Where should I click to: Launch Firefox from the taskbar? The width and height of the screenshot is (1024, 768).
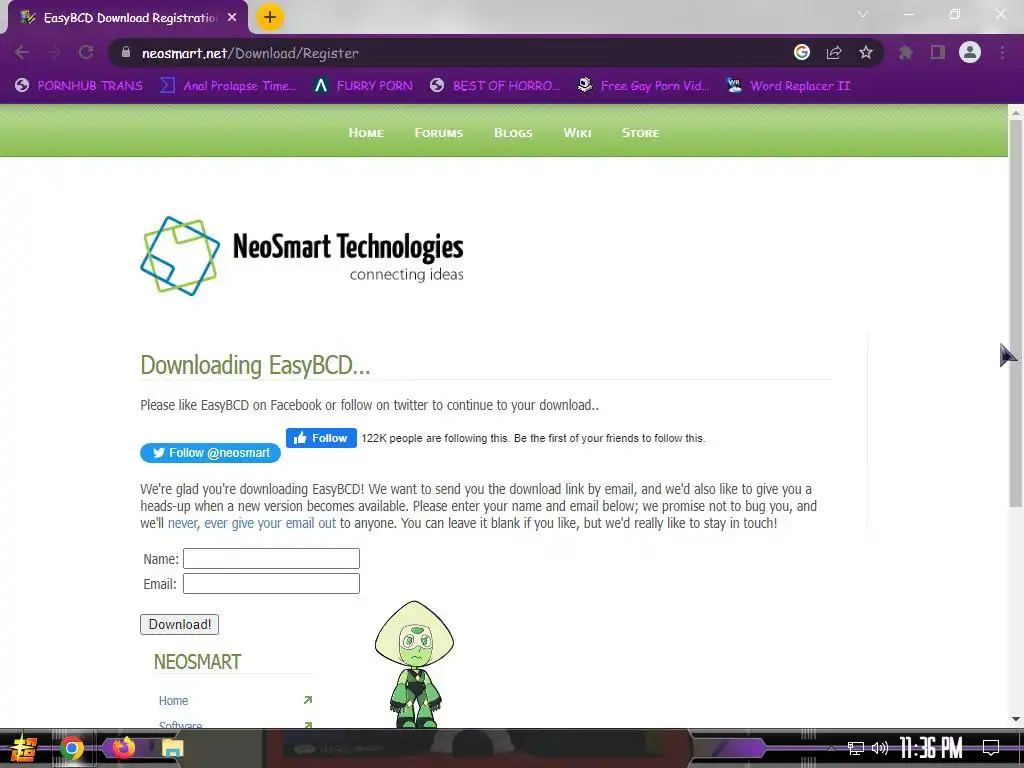(123, 748)
